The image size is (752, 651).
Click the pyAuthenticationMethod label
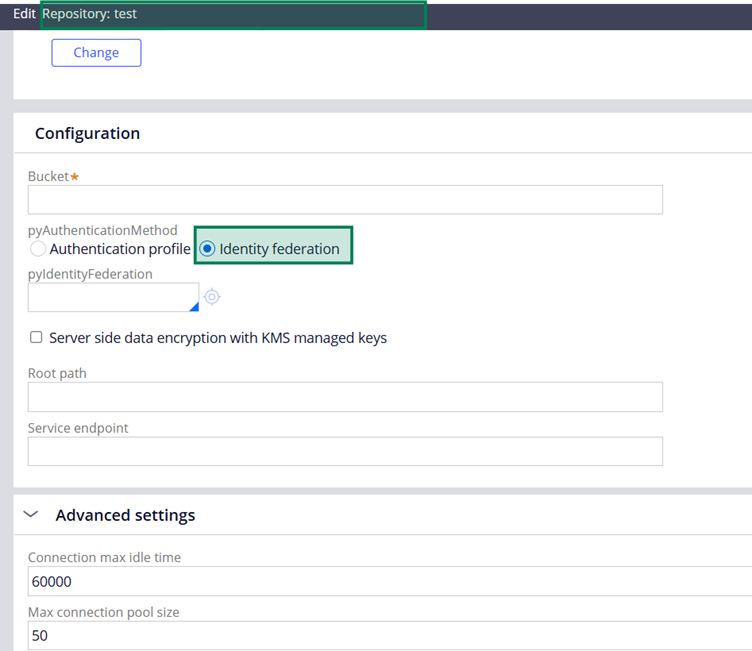coord(102,230)
